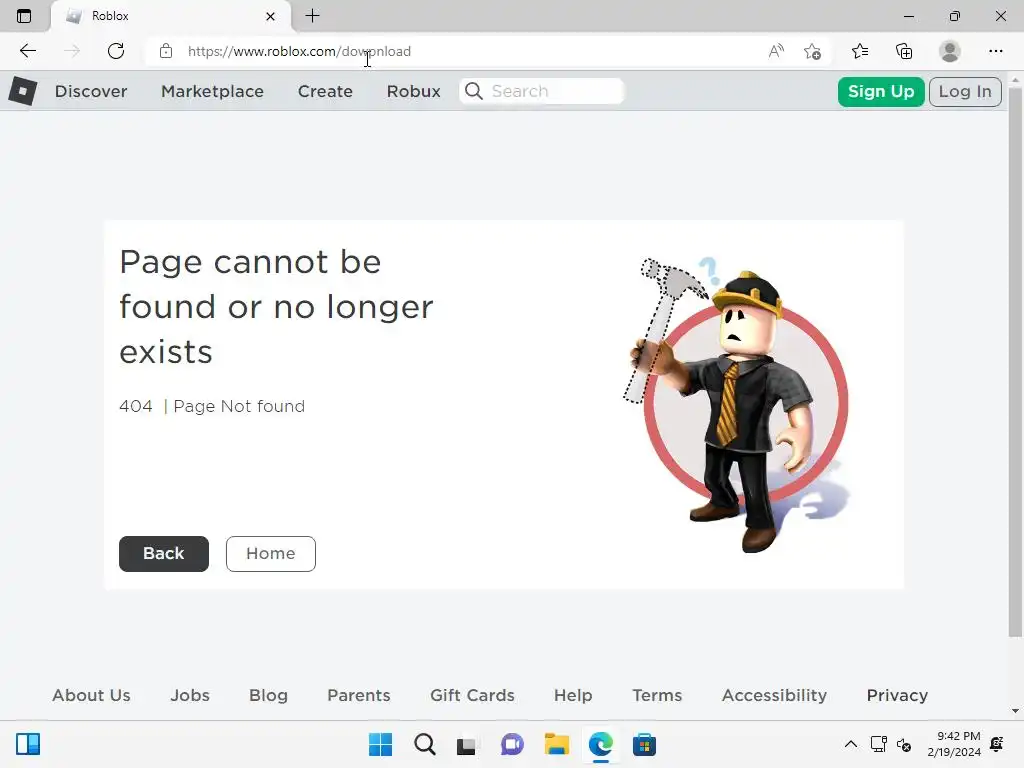Go to the Create section

[325, 91]
